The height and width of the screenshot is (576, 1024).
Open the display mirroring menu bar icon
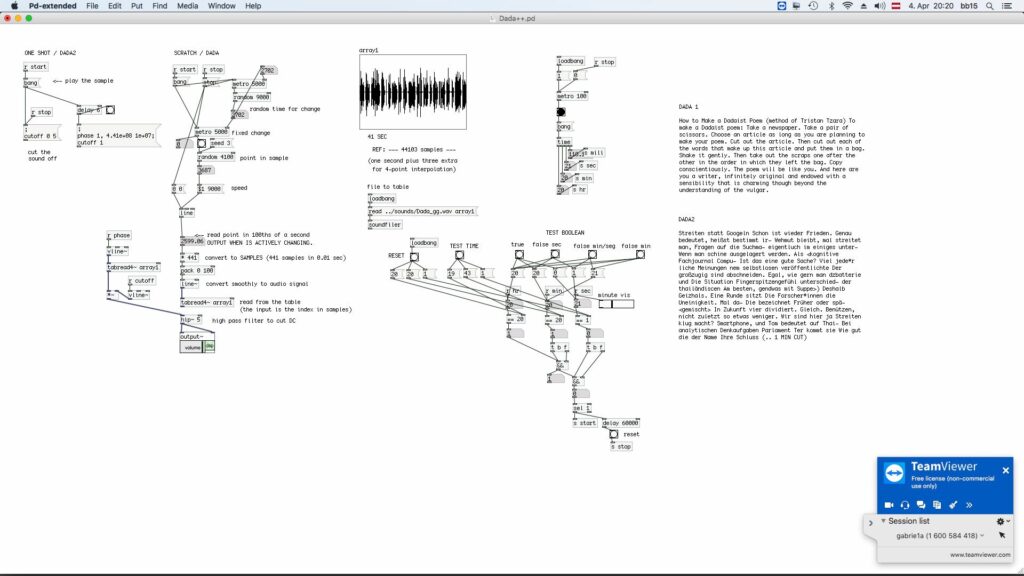coord(797,6)
